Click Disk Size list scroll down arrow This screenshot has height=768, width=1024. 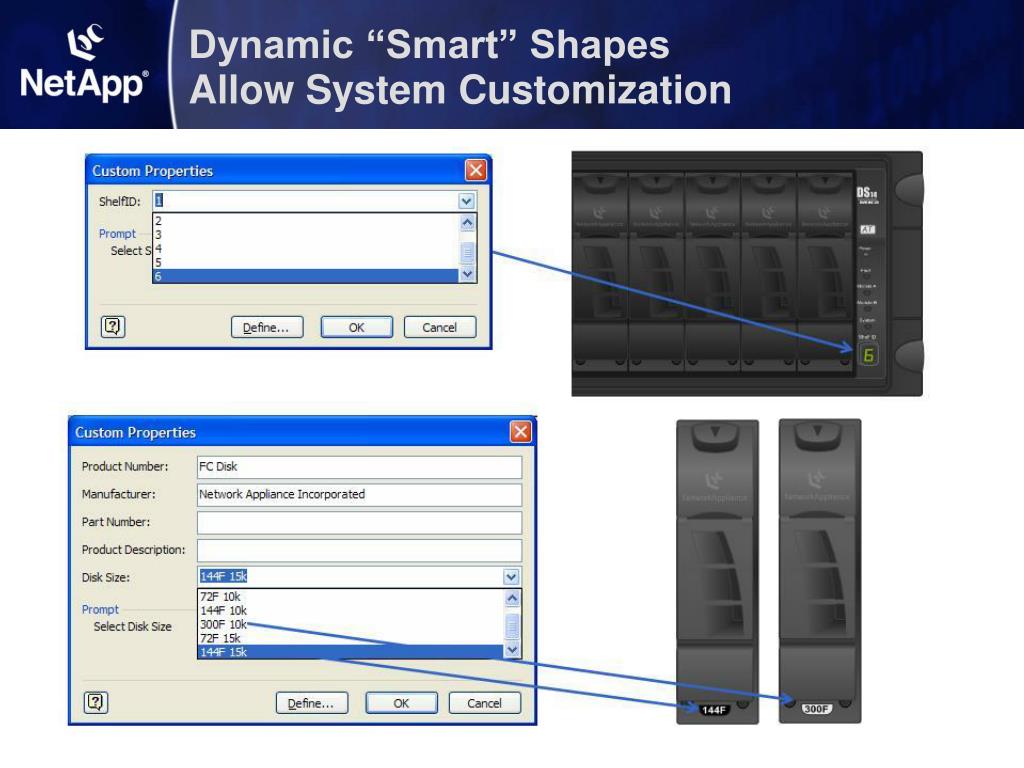click(512, 650)
